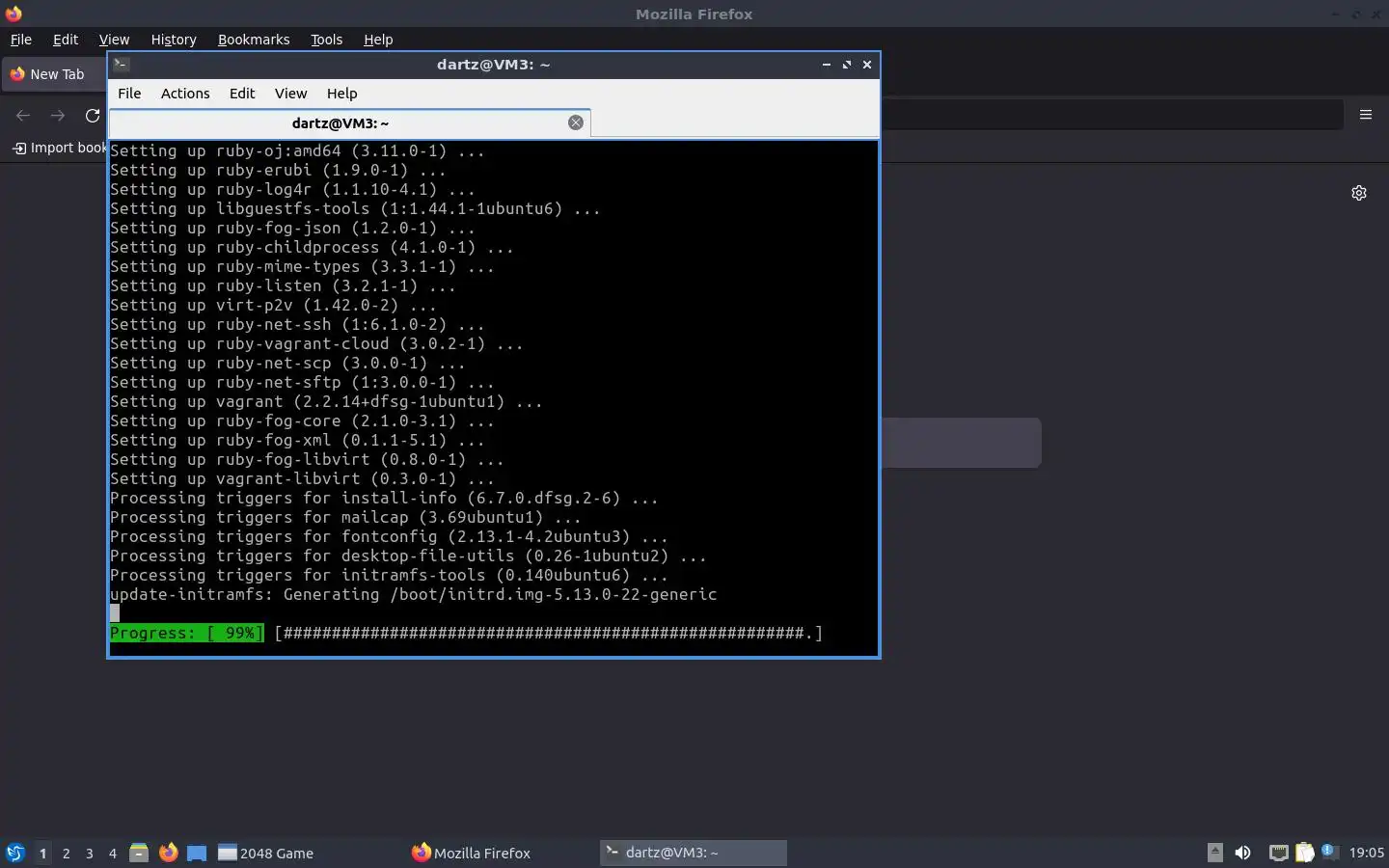1389x868 pixels.
Task: Close the dartz@VM3 terminal tab
Action: 576,122
